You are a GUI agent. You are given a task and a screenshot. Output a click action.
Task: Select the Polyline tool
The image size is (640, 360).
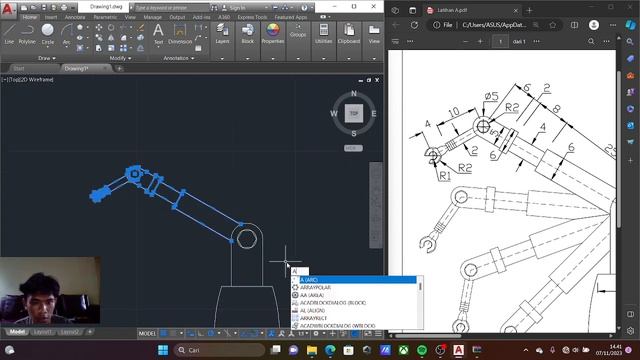[27, 34]
